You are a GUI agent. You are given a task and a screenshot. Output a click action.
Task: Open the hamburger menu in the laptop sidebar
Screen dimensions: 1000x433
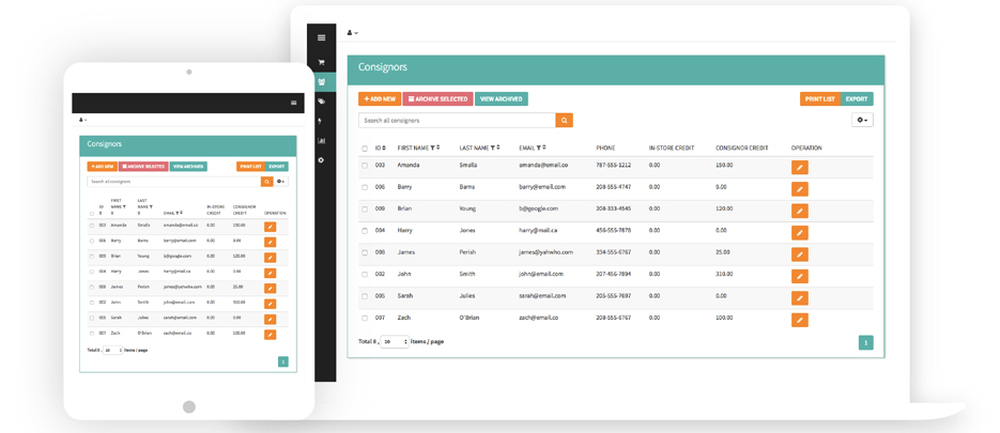[321, 38]
